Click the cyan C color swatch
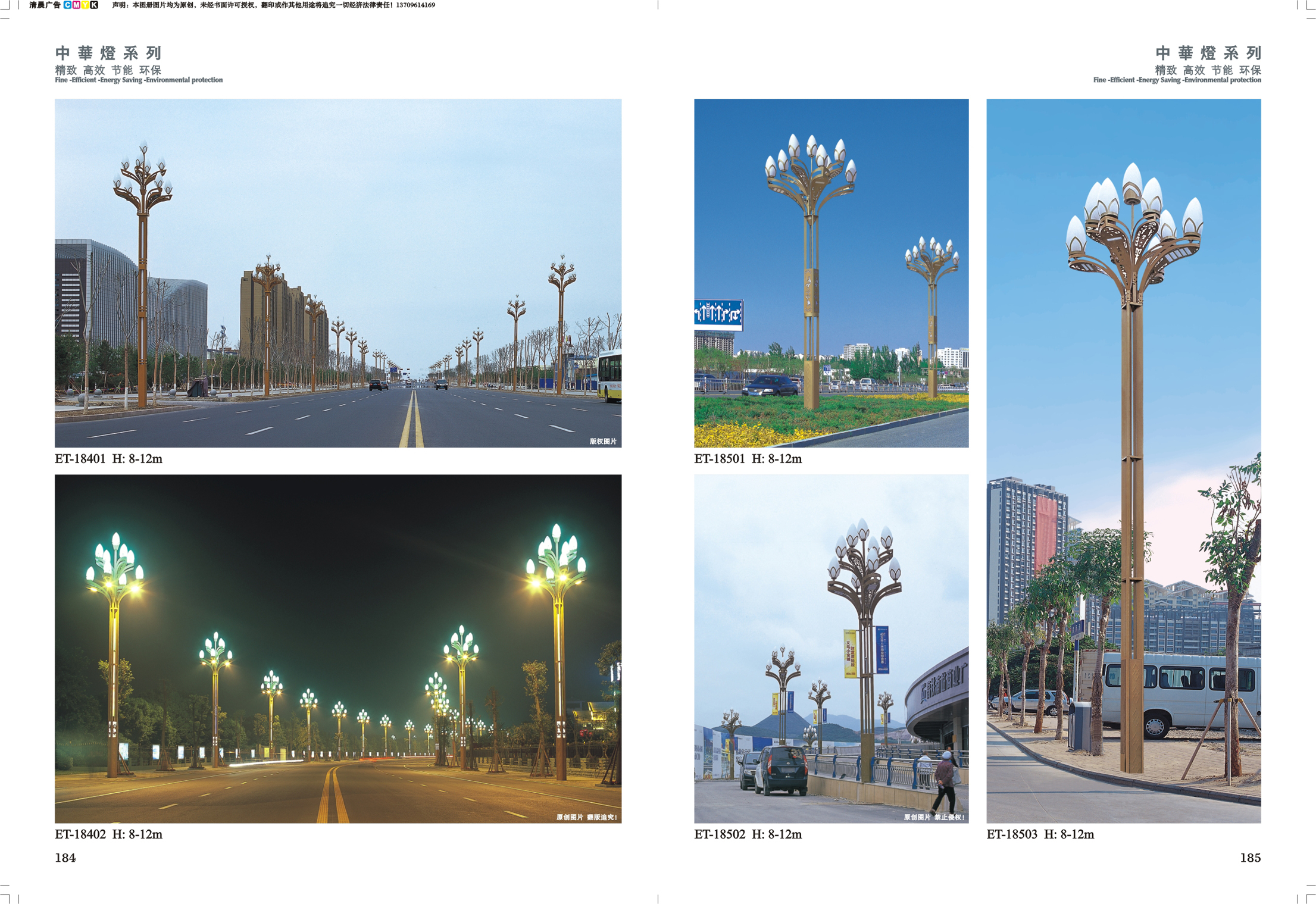The height and width of the screenshot is (904, 1316). click(x=67, y=5)
